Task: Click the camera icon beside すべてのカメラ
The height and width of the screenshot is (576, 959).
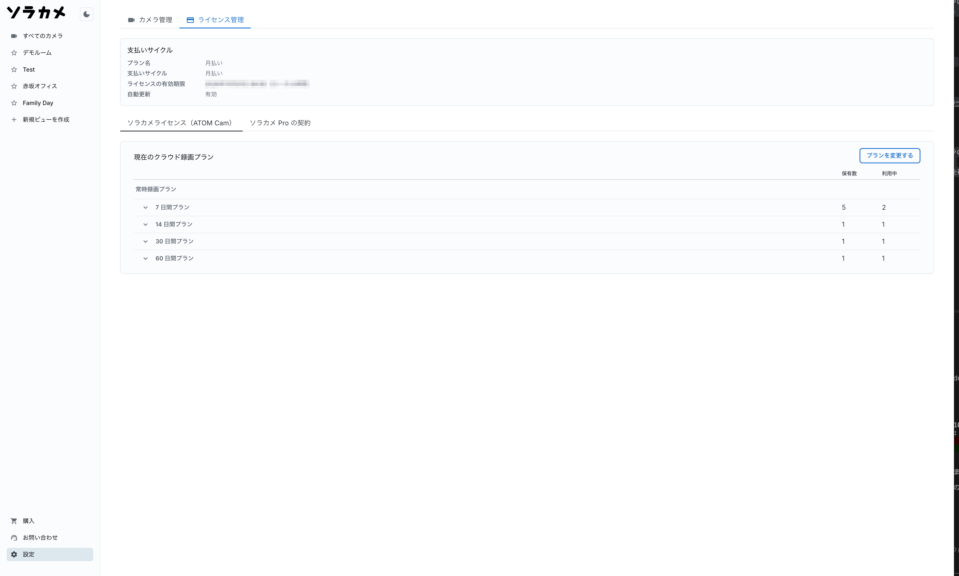Action: pos(14,36)
